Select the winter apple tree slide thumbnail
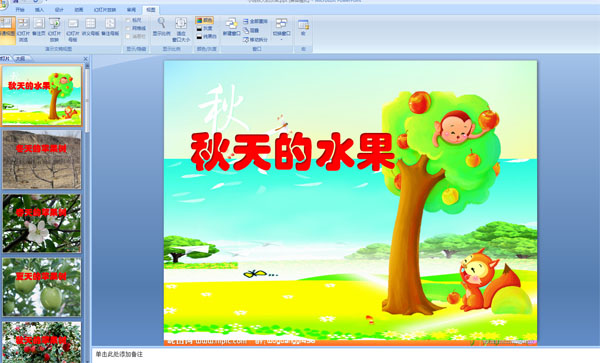Screen dimensions: 600x363 click(x=42, y=160)
